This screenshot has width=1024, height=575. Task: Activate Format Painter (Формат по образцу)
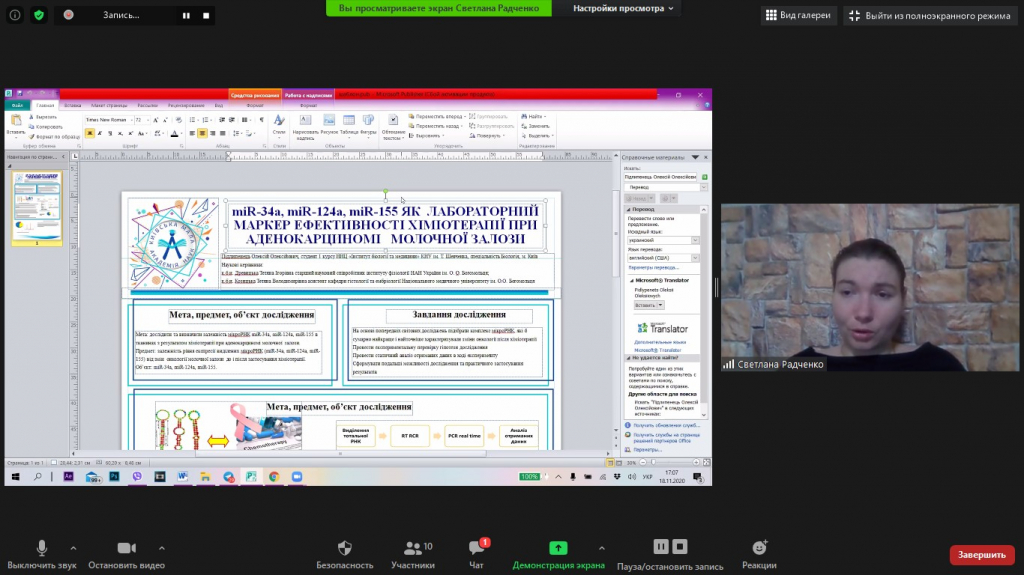pos(55,137)
